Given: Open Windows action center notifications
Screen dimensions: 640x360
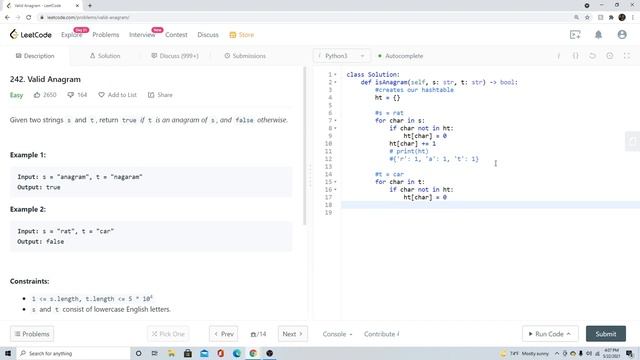Looking at the screenshot, I should (630, 353).
